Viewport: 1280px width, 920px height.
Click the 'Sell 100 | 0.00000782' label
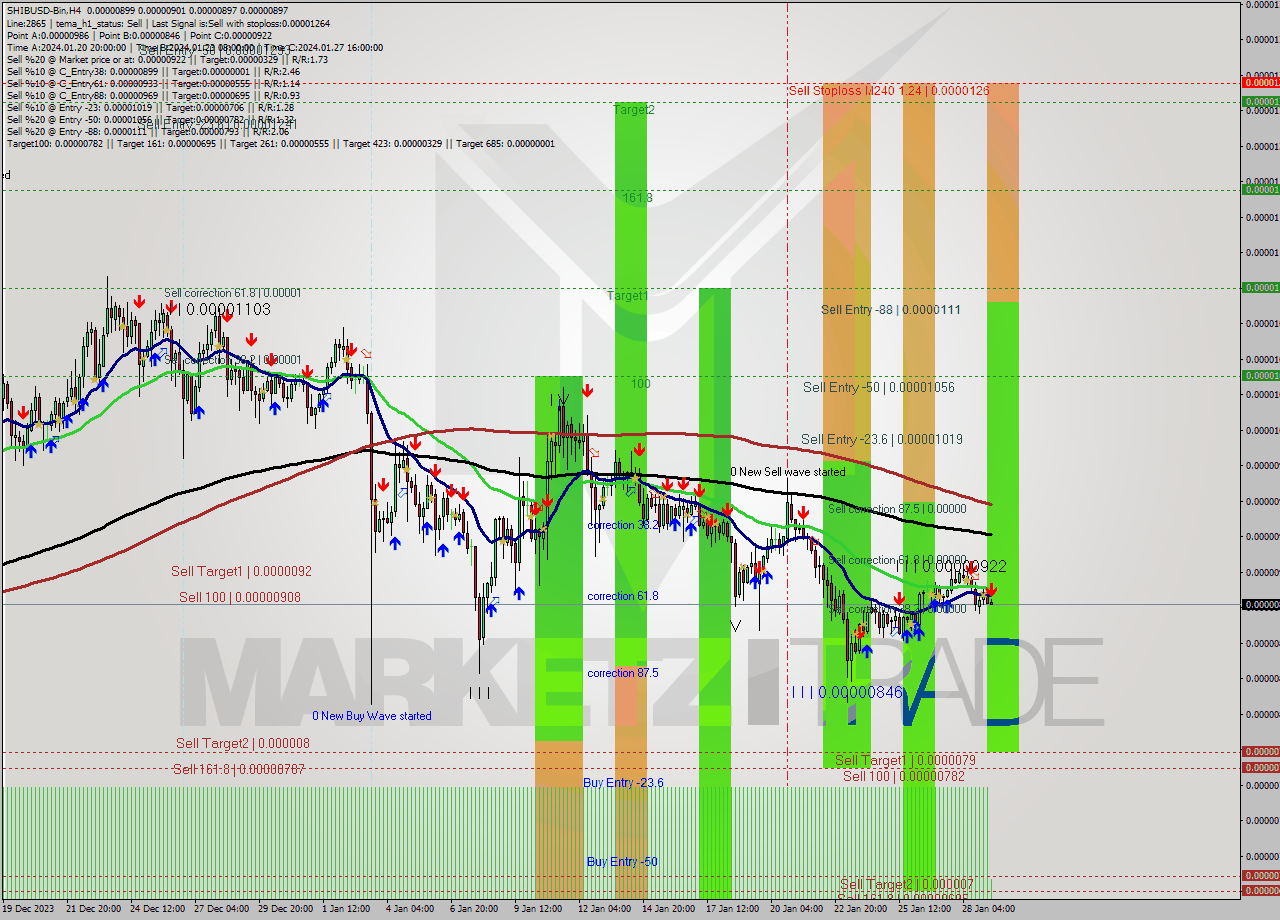pos(904,775)
